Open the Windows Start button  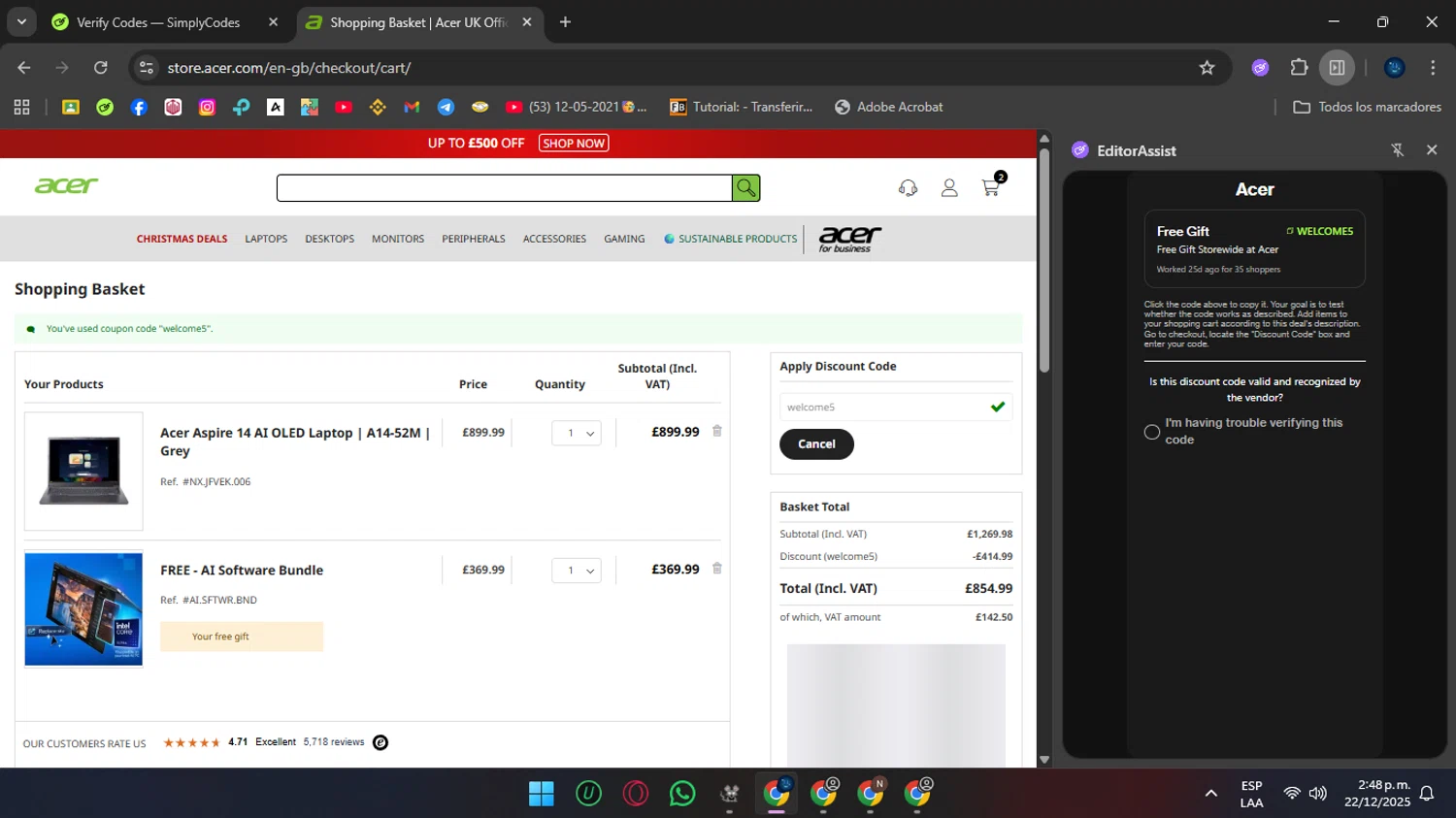pos(541,794)
